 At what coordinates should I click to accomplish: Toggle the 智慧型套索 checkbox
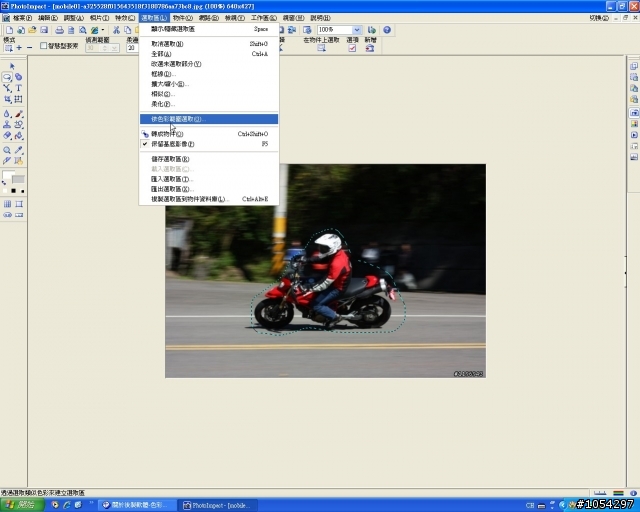[43, 46]
